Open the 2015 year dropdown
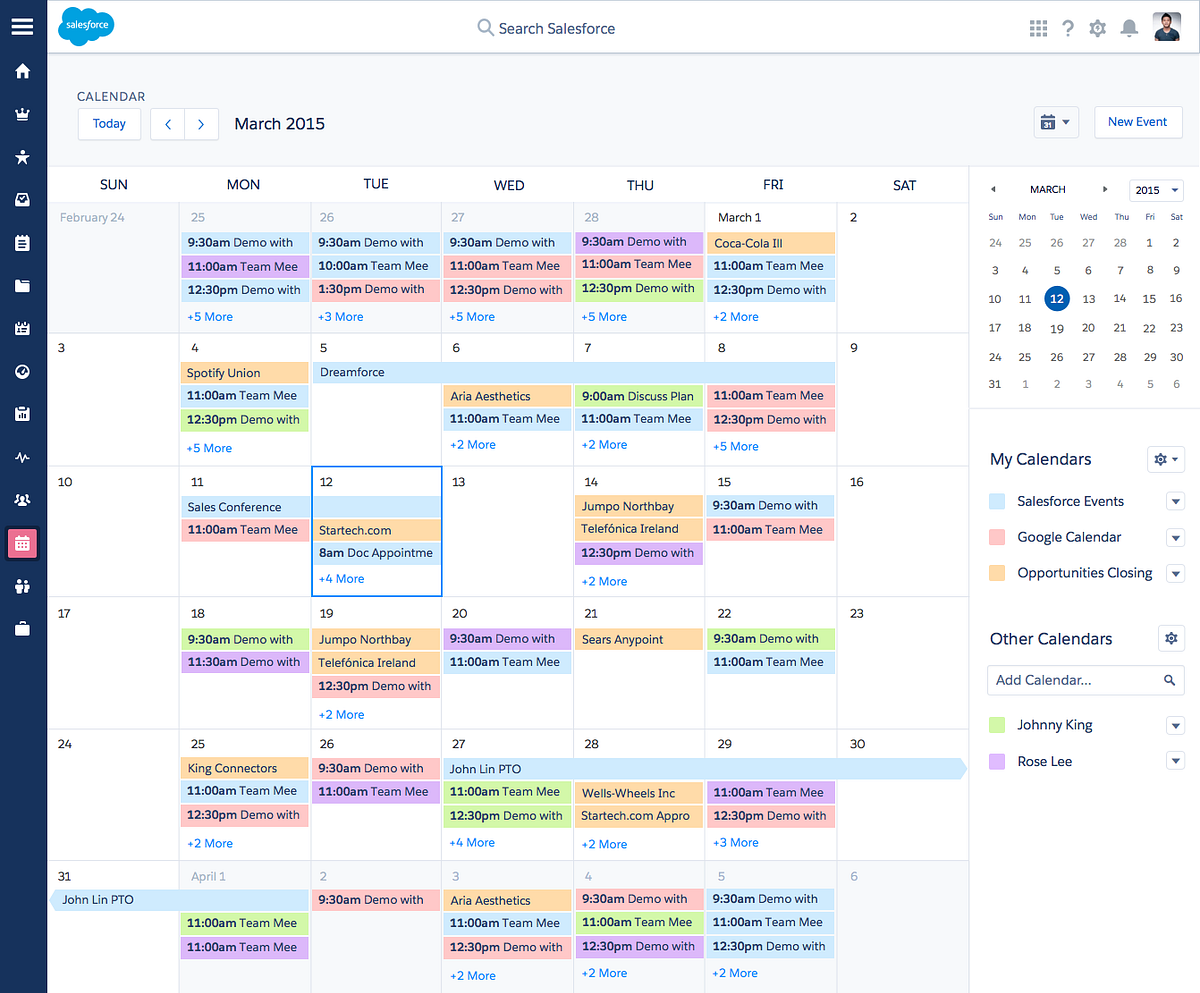This screenshot has height=993, width=1200. click(1156, 190)
